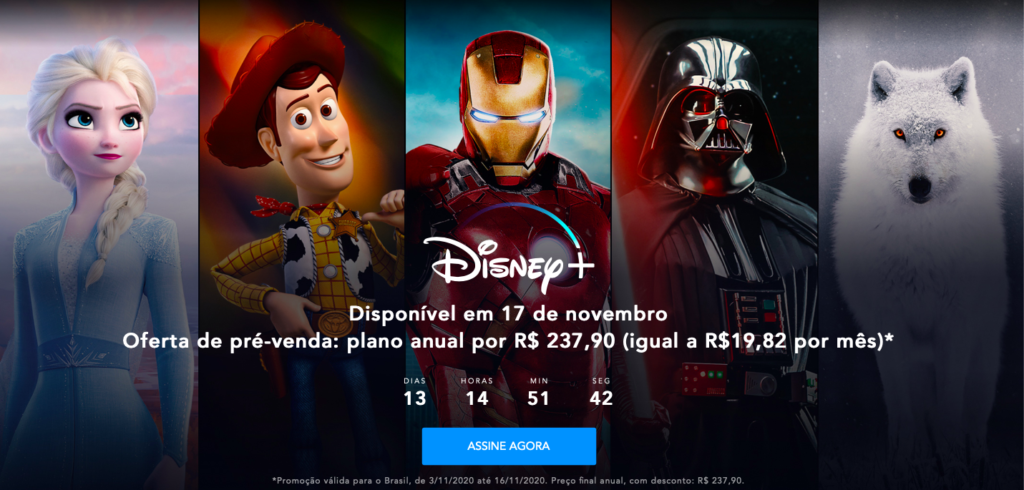Click the HORAS countdown value 14
This screenshot has width=1024, height=490.
[477, 398]
